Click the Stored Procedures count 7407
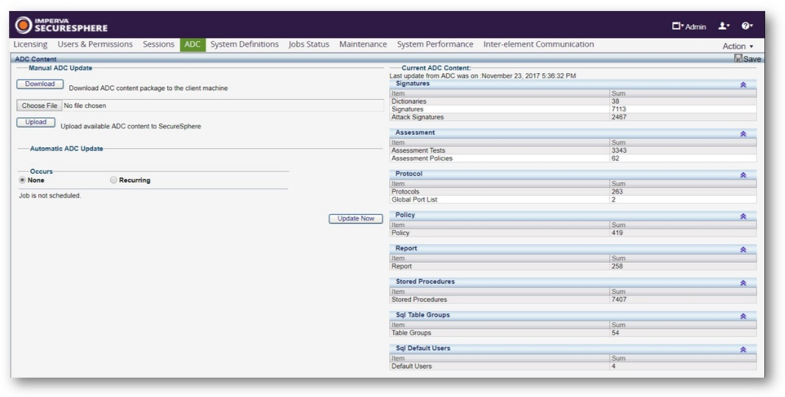 [619, 299]
